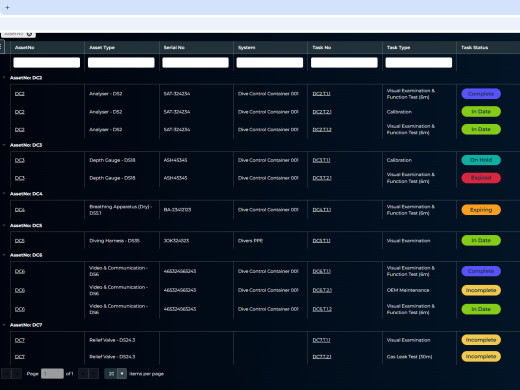Click Incomplete badge for OEM Maintenance task

coord(481,290)
